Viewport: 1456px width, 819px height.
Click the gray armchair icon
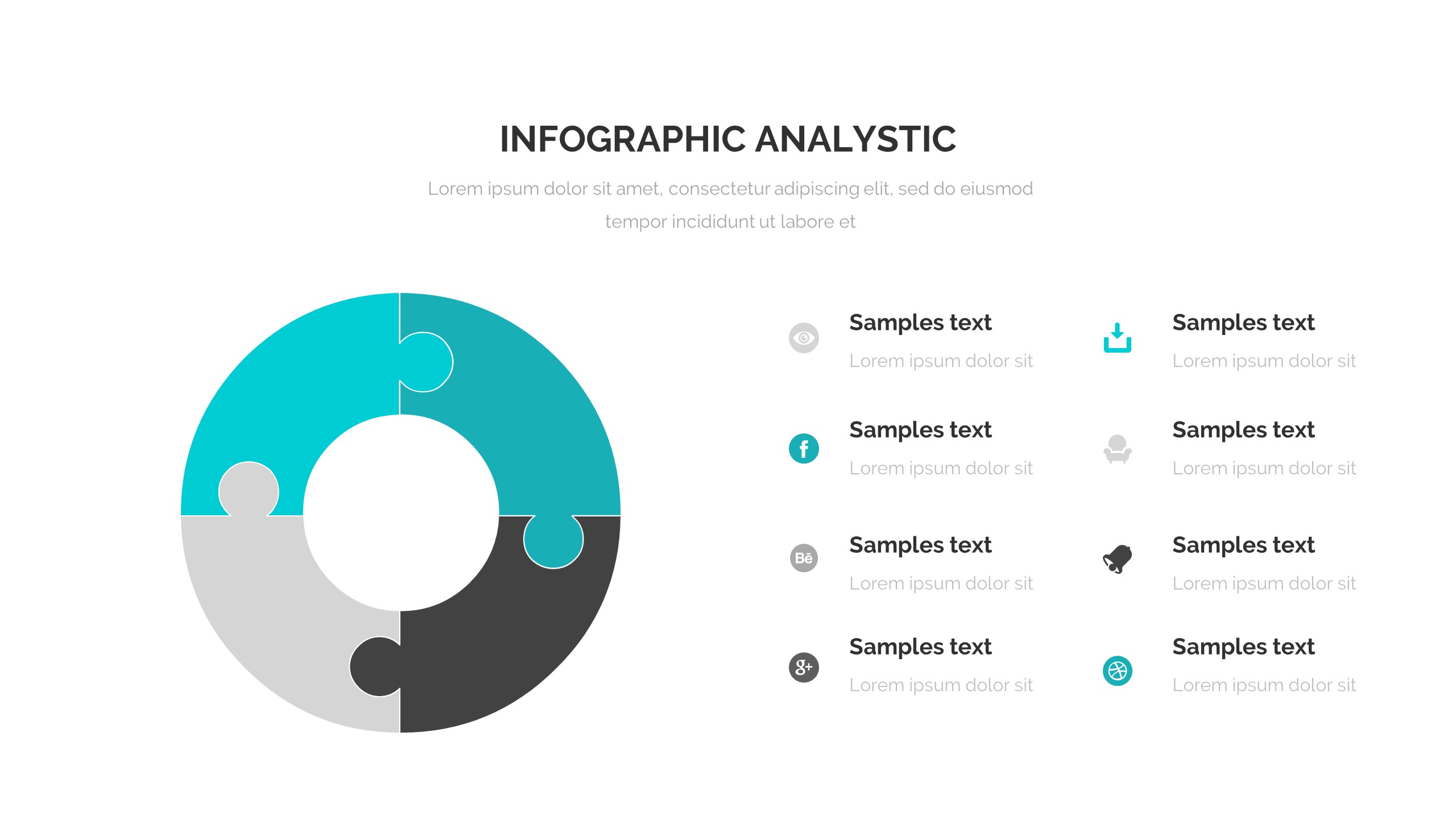point(1117,449)
